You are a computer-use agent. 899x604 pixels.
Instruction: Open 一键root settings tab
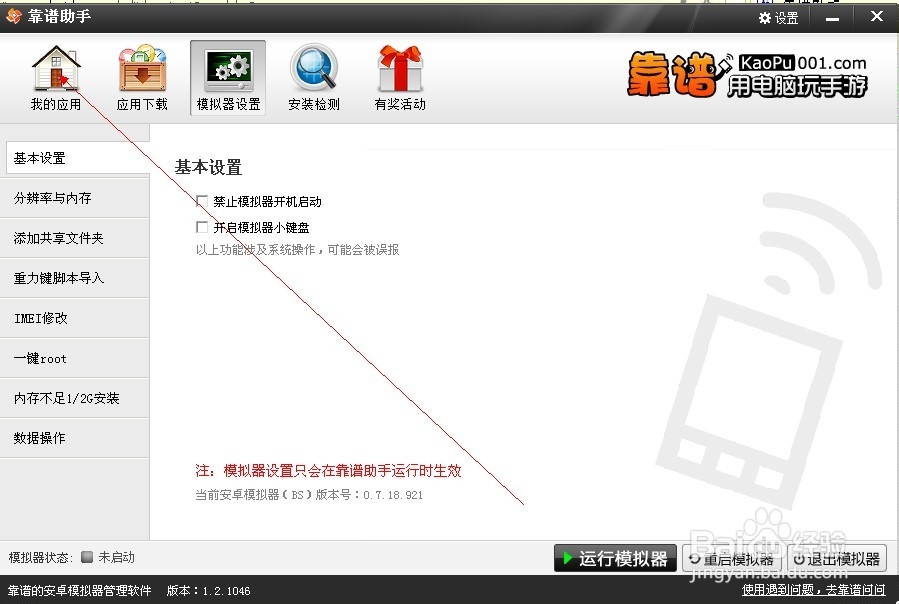pos(75,358)
